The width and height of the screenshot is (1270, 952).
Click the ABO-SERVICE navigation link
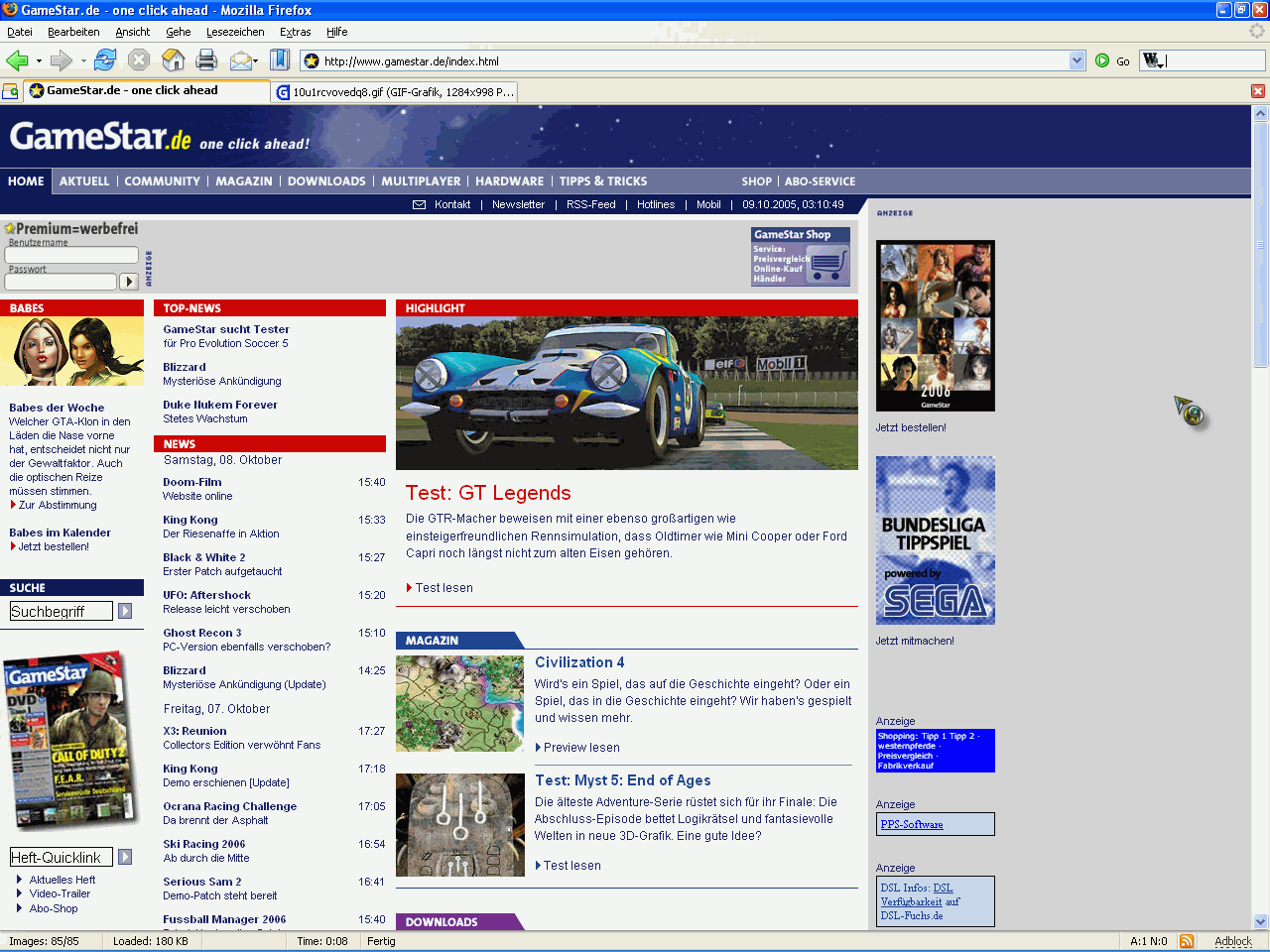click(x=820, y=181)
